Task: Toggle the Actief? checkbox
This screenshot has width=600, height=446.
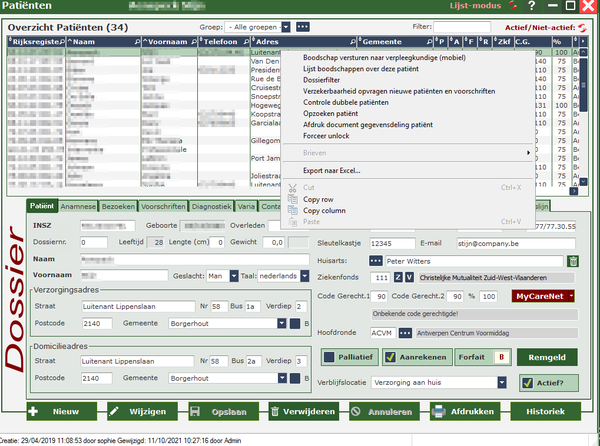Action: 526,381
